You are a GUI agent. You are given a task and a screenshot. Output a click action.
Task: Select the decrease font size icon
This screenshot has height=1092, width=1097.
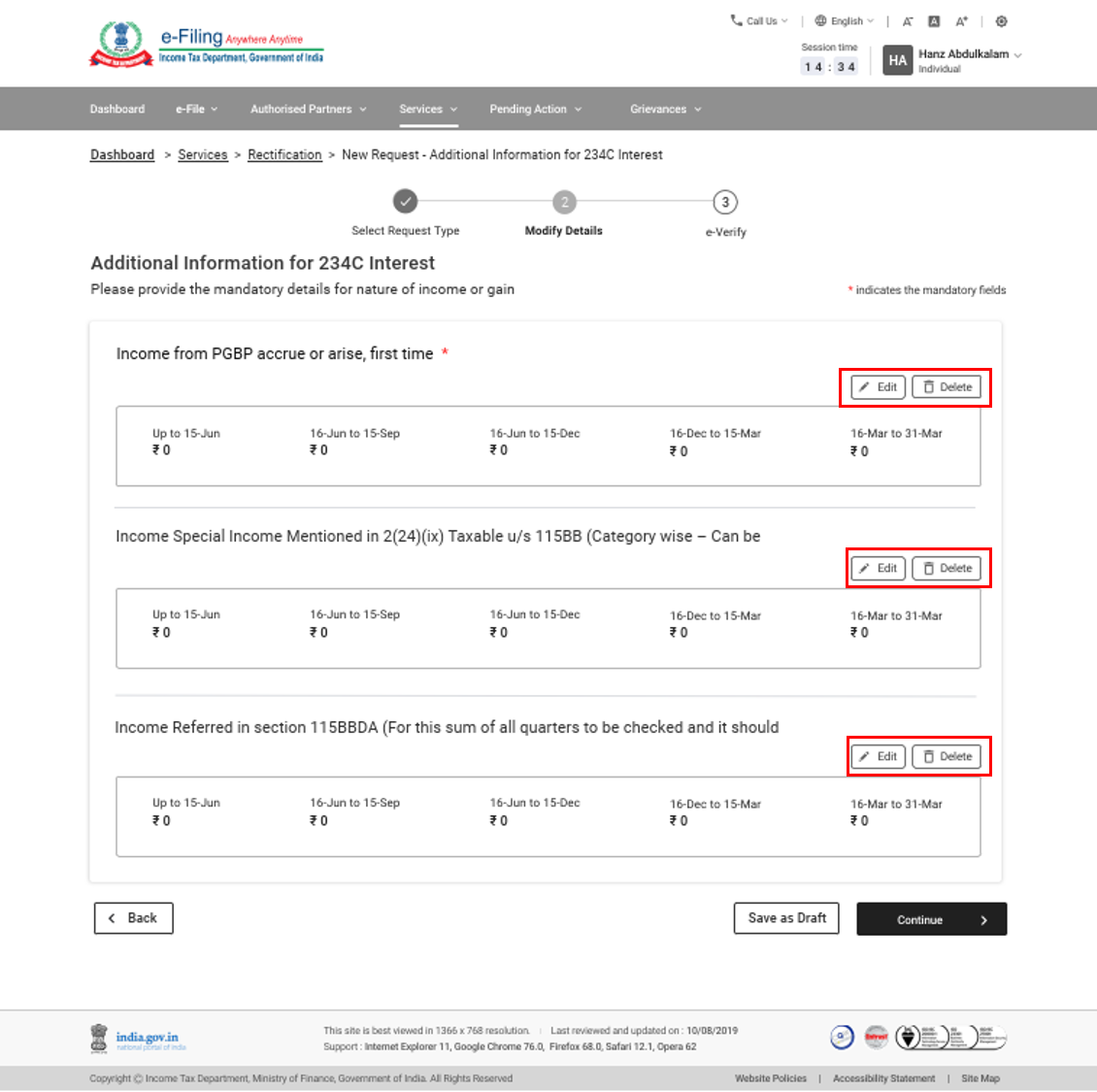pos(907,20)
